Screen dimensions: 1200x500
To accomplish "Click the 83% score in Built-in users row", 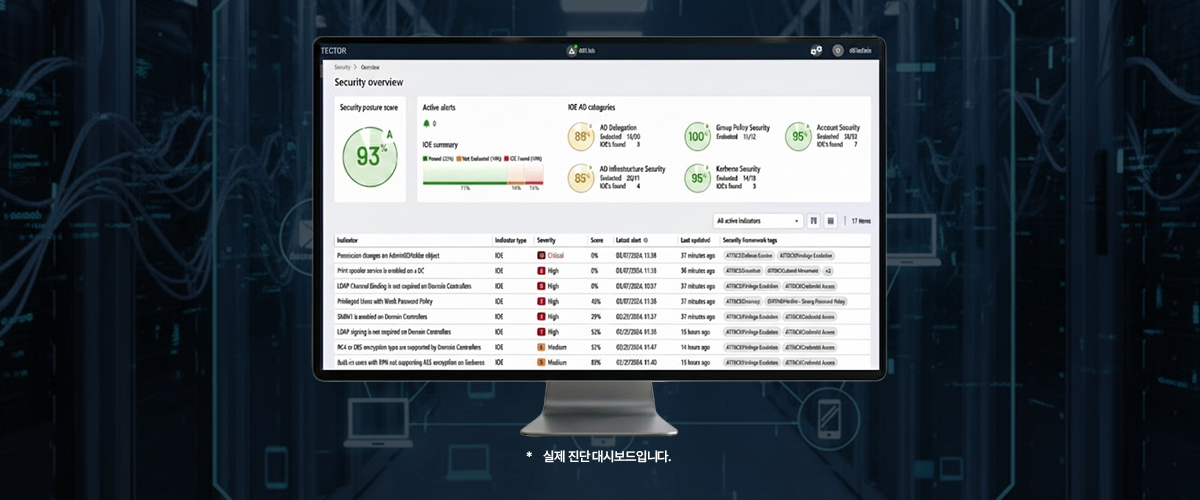I will 595,362.
